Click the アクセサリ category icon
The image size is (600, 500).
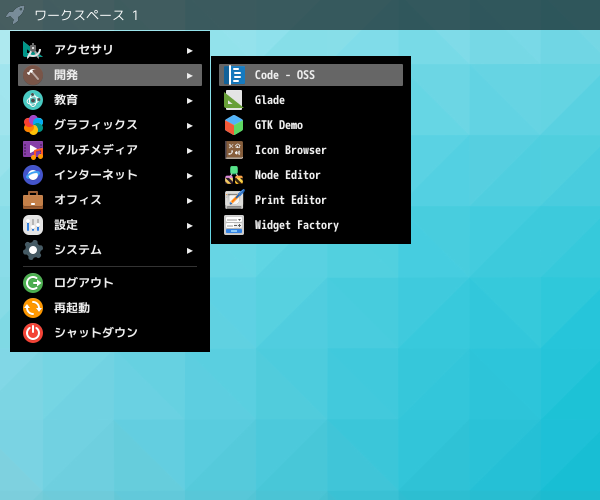(x=33, y=50)
